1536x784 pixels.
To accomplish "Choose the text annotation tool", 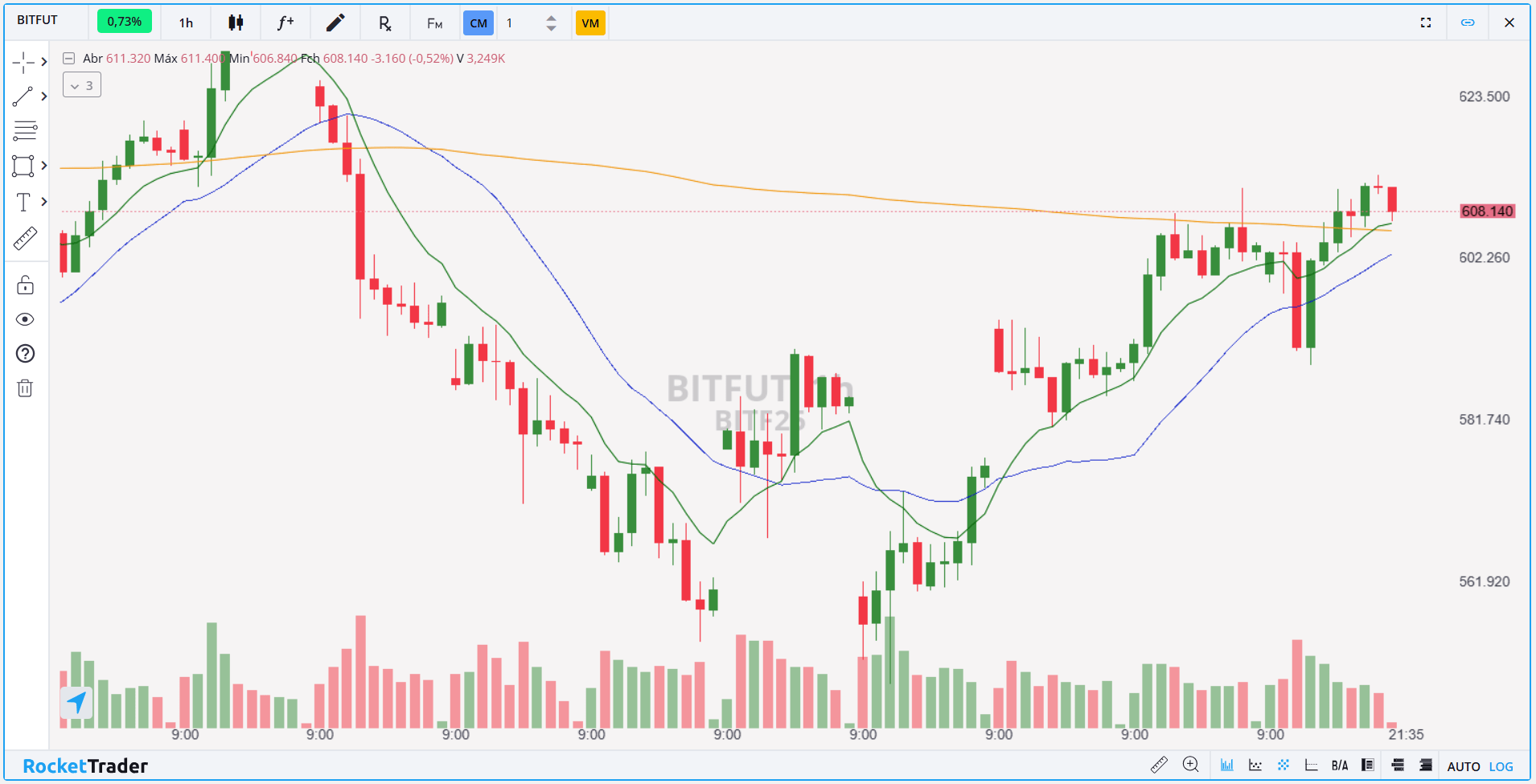I will click(x=23, y=202).
